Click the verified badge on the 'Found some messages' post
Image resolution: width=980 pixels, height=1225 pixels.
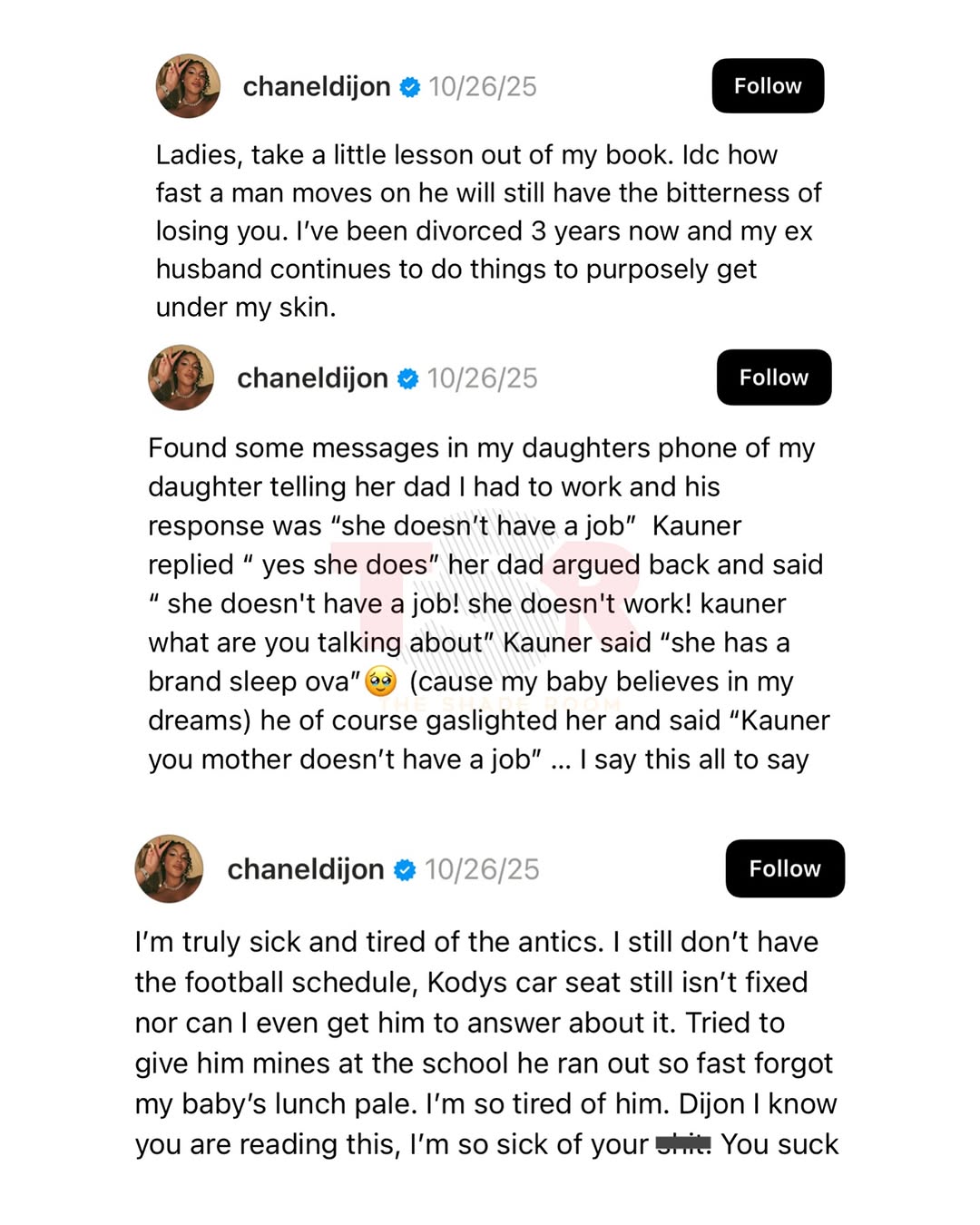coord(408,378)
